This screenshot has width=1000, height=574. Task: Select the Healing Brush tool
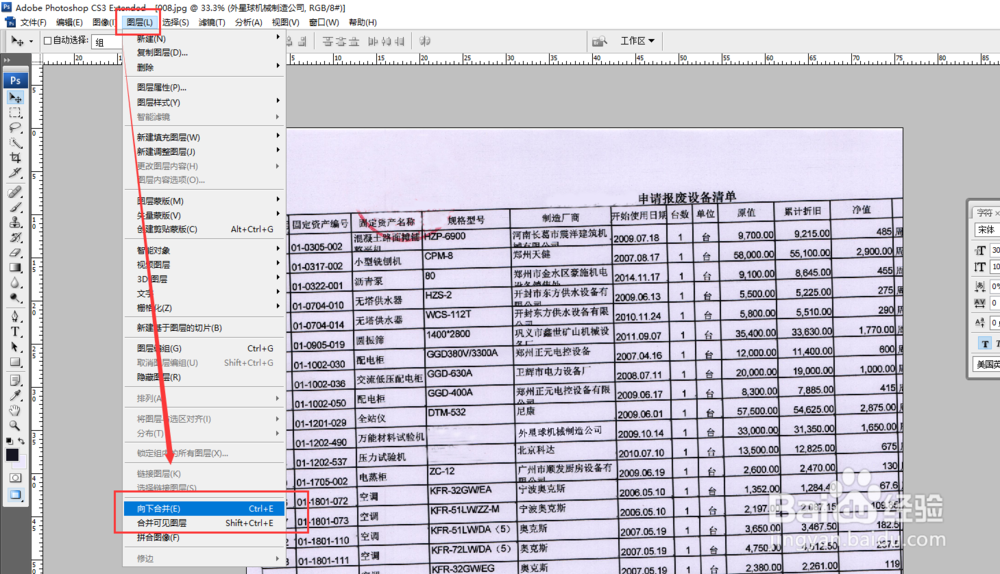tap(15, 192)
